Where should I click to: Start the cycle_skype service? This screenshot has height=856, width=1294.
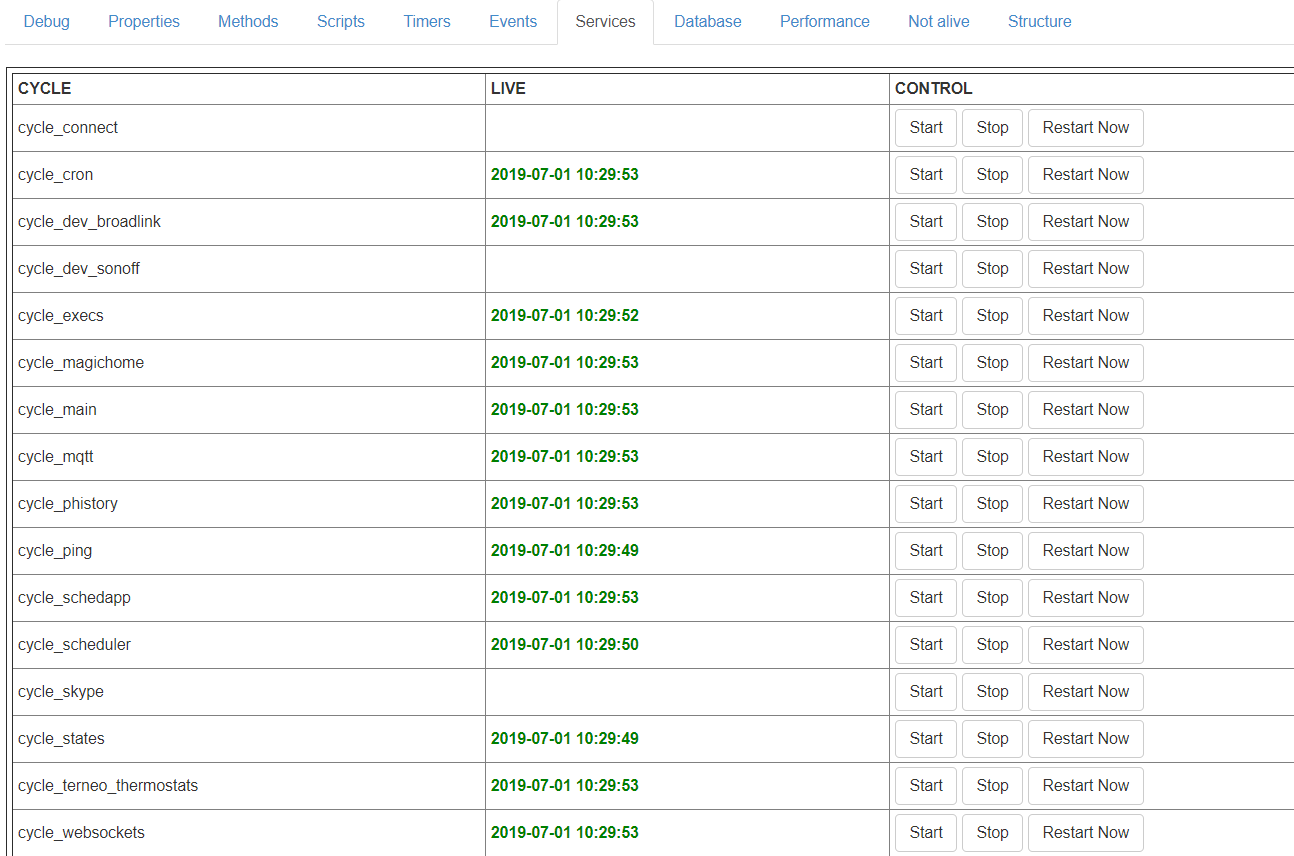tap(926, 692)
